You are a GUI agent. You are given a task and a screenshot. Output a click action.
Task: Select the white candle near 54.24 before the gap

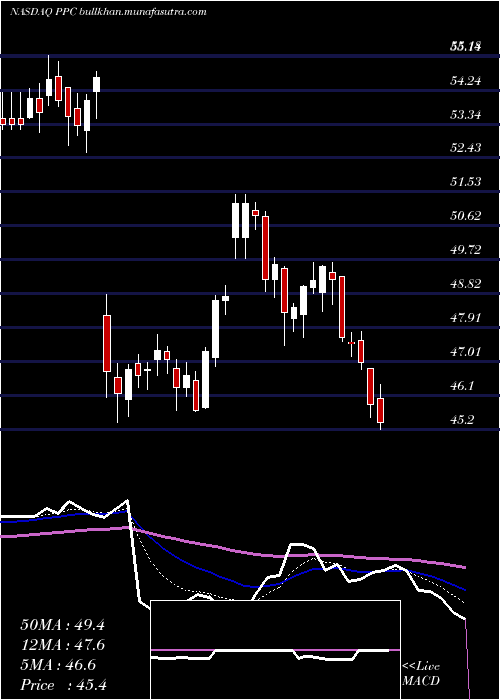point(96,84)
